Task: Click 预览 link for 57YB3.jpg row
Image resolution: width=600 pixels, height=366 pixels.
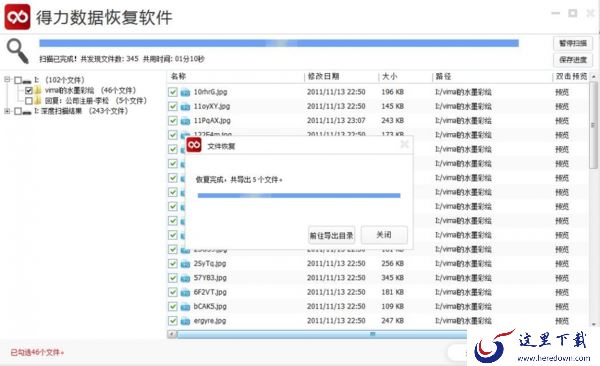Action: (562, 278)
